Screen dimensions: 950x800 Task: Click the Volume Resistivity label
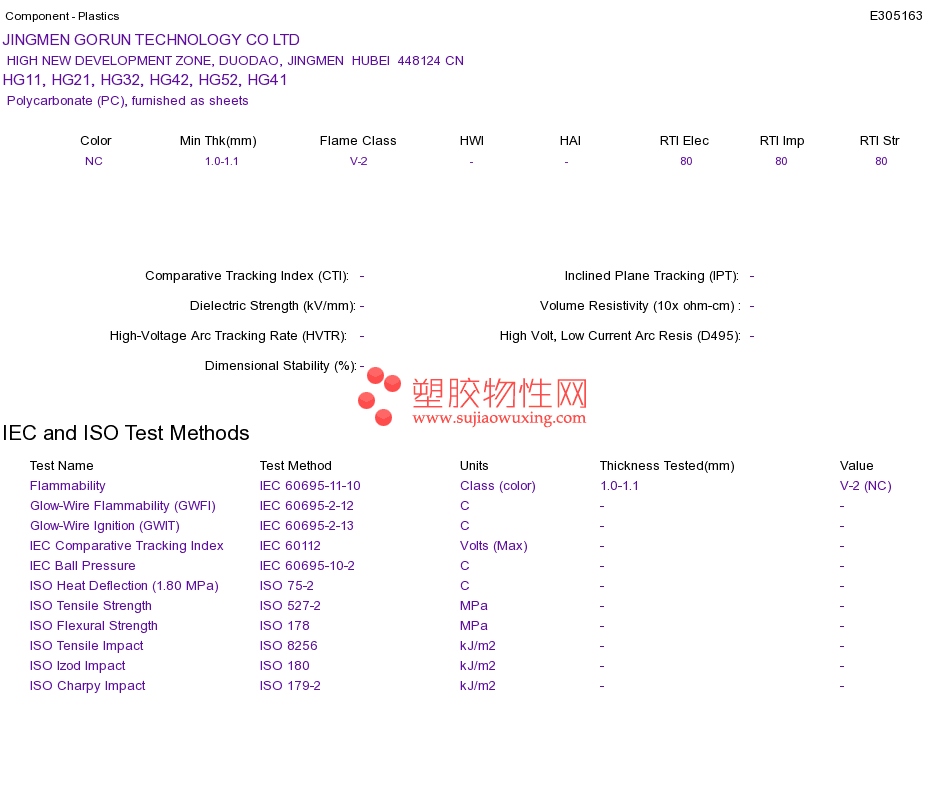(x=640, y=305)
